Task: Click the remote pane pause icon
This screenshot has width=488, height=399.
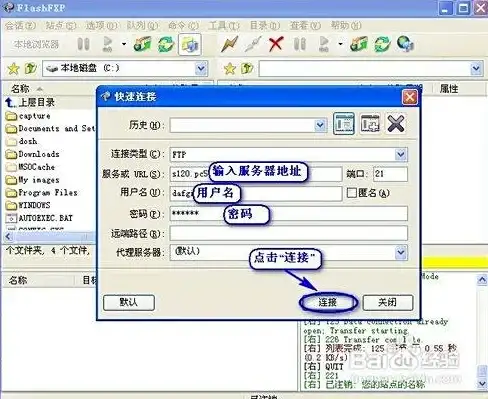Action: click(299, 44)
